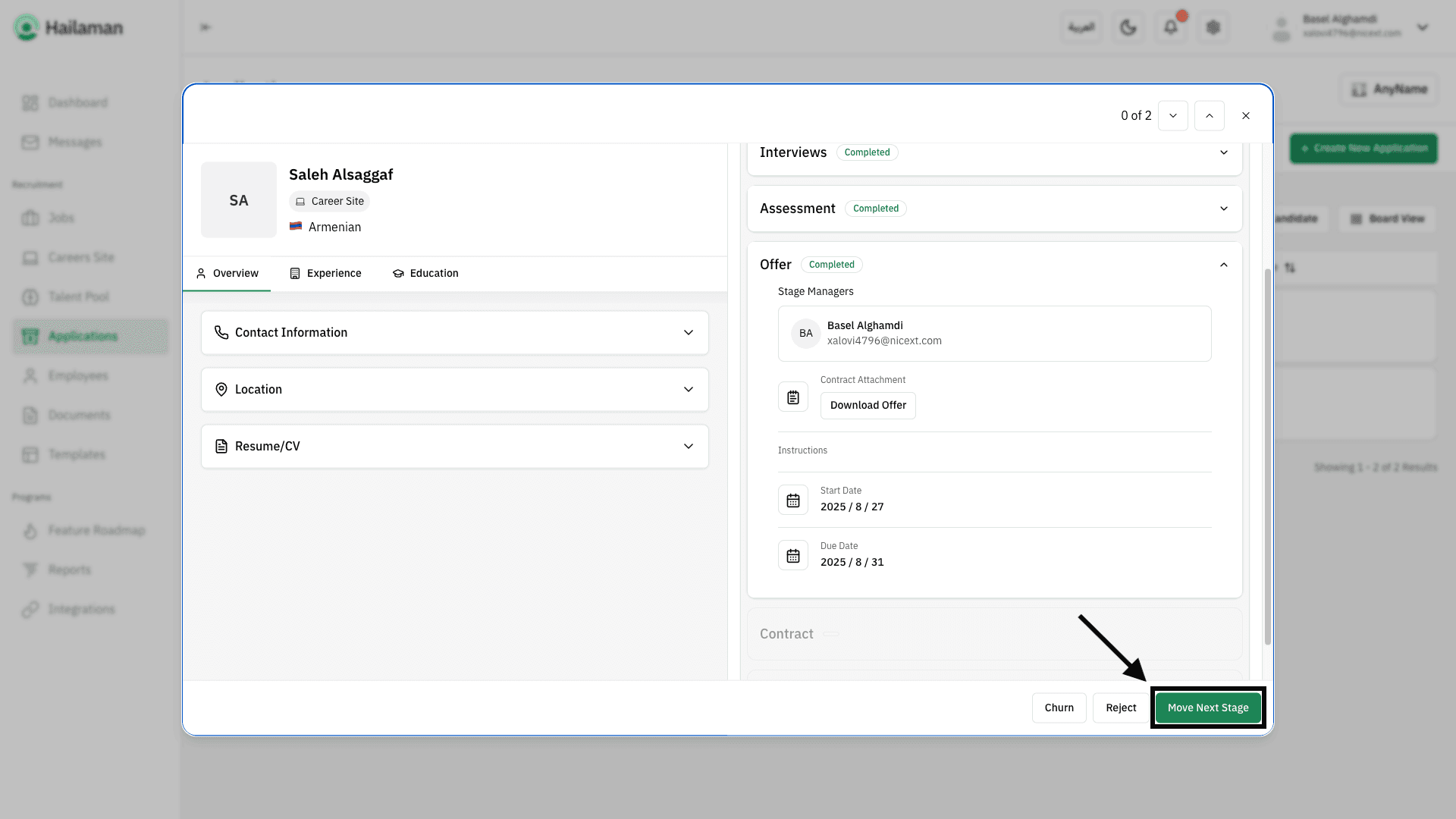Click the stage list vertical scrollbar
This screenshot has width=1456, height=819.
1267,455
